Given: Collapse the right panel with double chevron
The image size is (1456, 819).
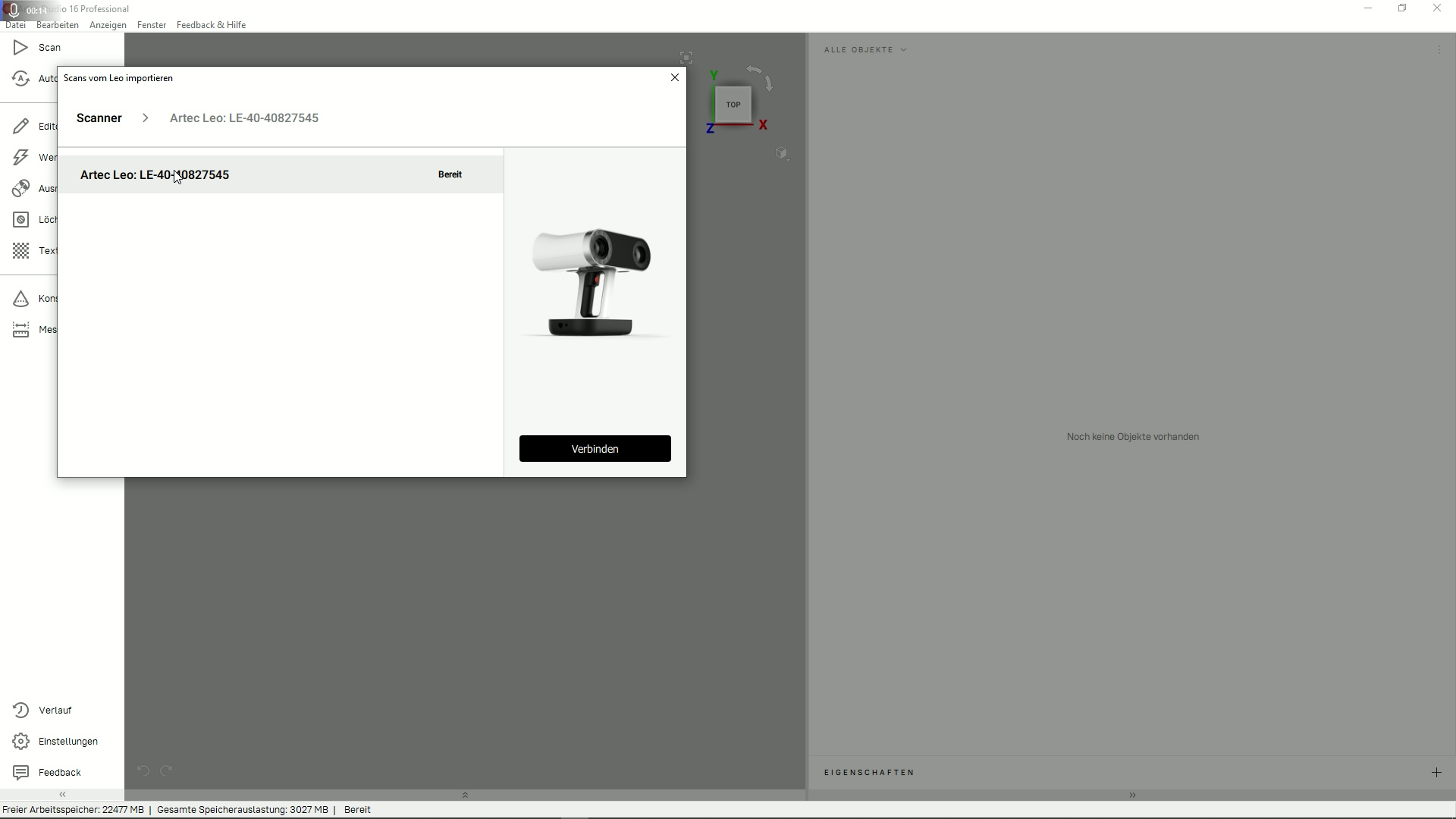Looking at the screenshot, I should pos(1132,795).
